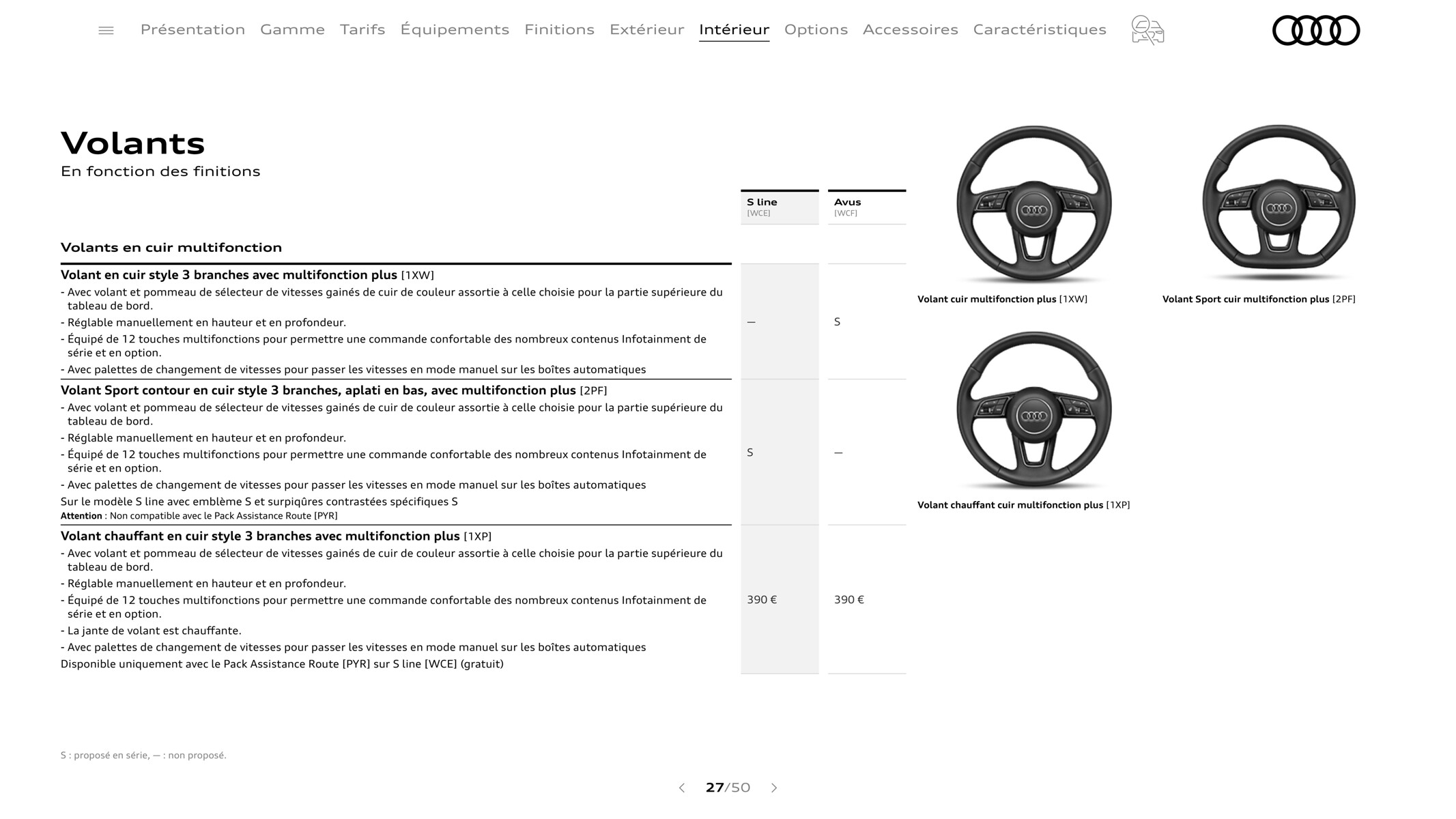The width and height of the screenshot is (1456, 819).
Task: Click 'En fonction des finitions' subtitle
Action: (160, 171)
